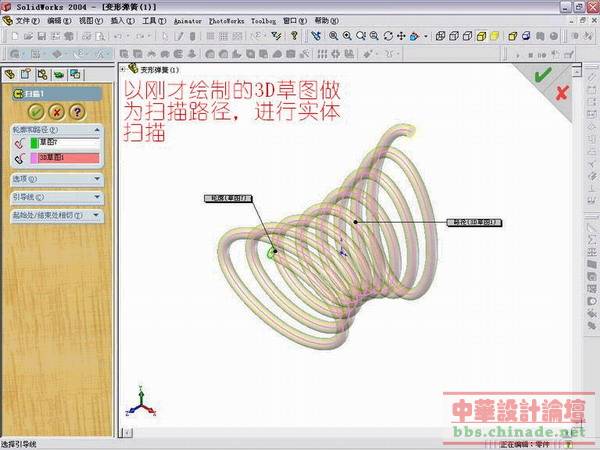Click the Previous View icon
Viewport: 600px width, 450px height.
click(x=315, y=36)
